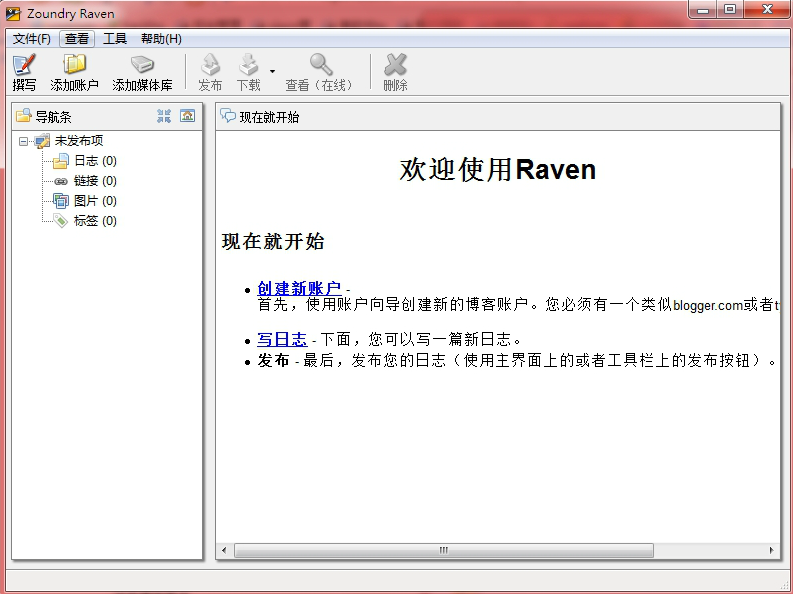Click the 添加账户 add account icon

coord(74,64)
